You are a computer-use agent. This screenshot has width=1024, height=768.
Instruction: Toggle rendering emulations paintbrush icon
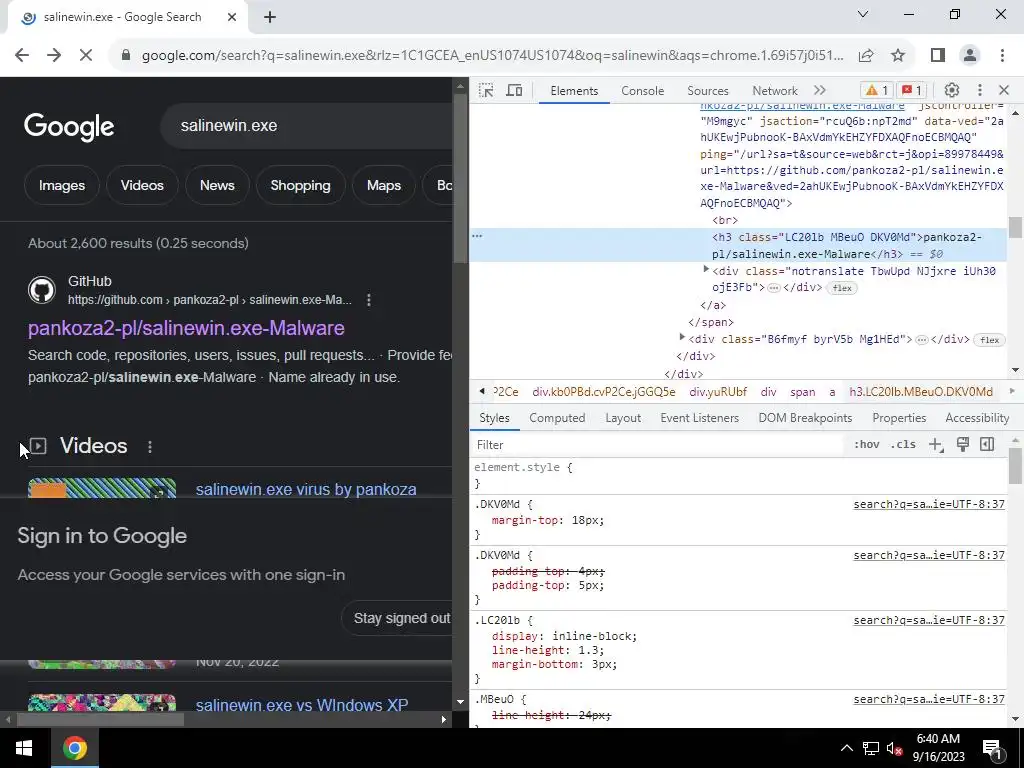click(963, 445)
